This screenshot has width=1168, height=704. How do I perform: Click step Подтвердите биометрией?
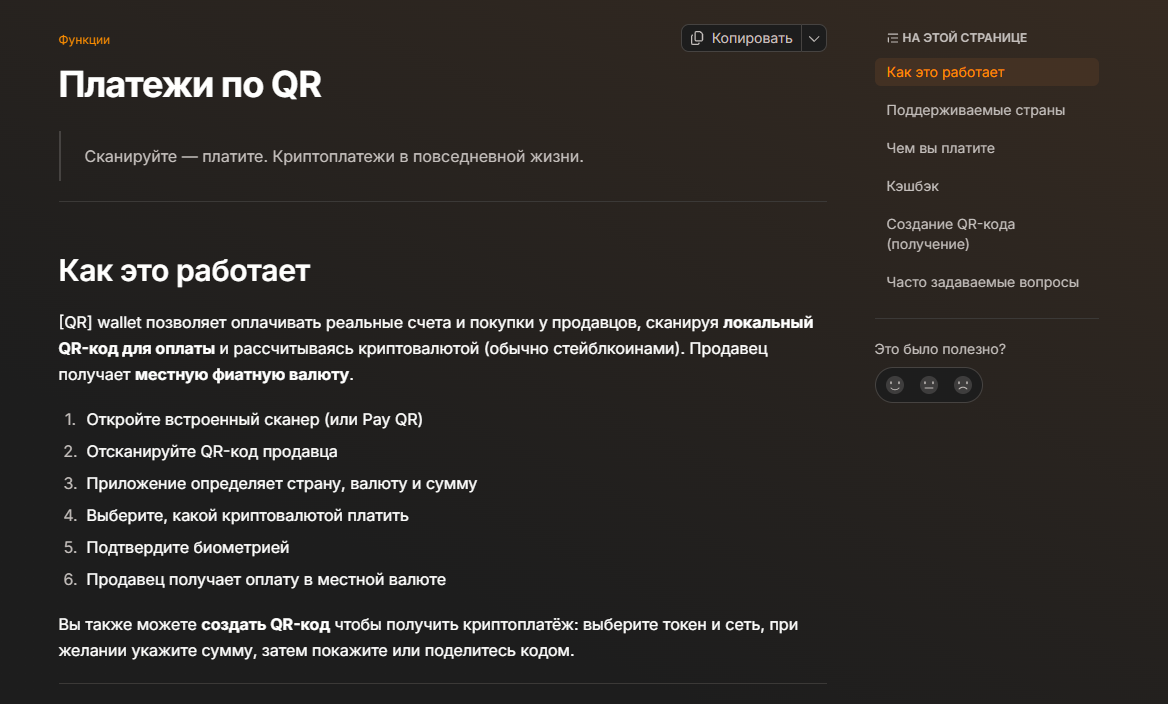pos(188,548)
